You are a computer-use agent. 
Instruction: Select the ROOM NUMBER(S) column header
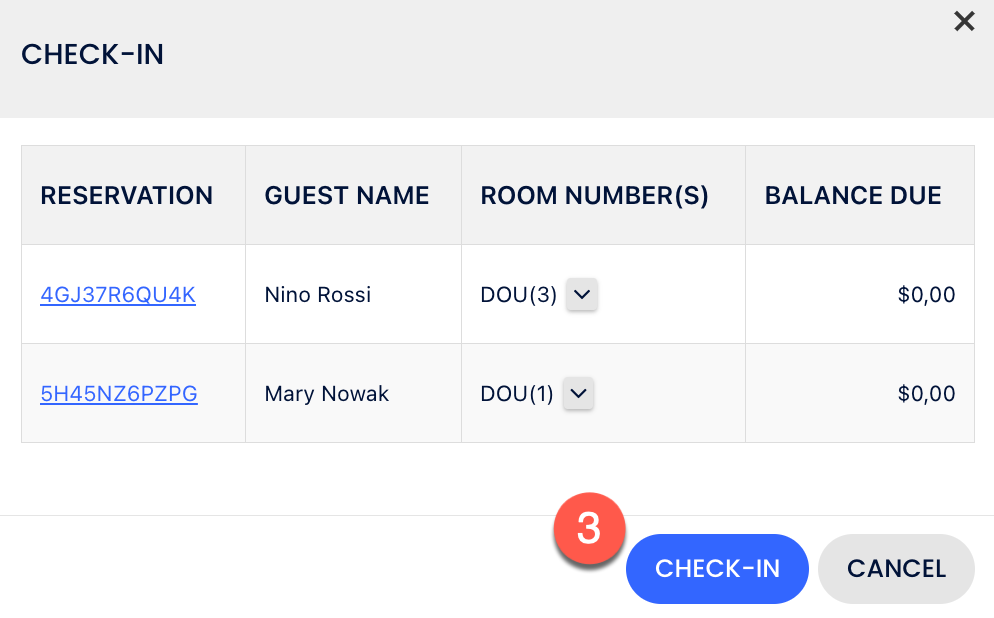(x=595, y=196)
